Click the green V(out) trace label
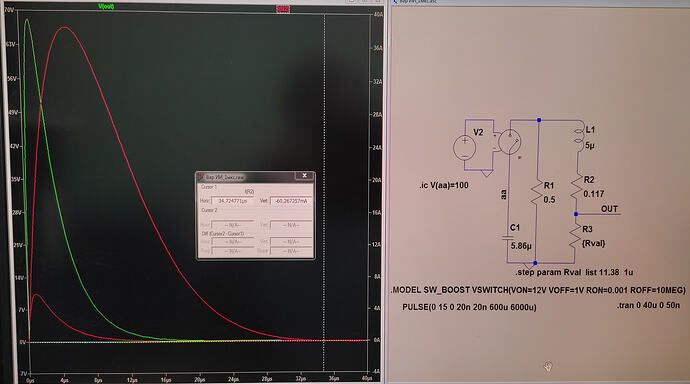Image resolution: width=690 pixels, height=384 pixels. pos(106,6)
